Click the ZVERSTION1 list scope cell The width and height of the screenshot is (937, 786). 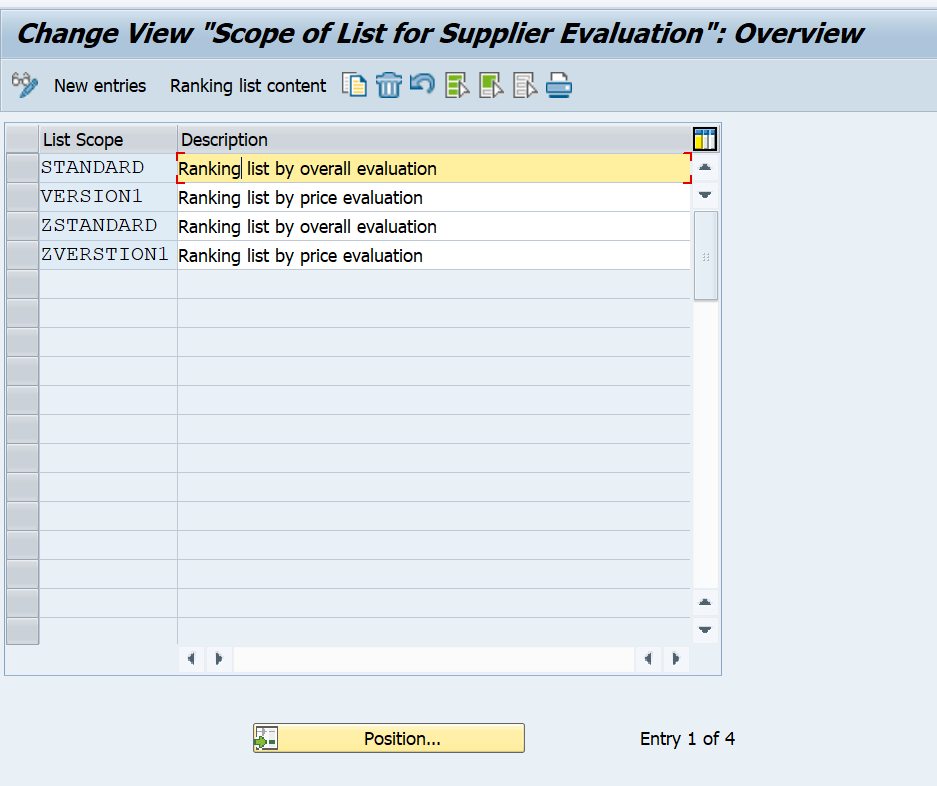click(108, 255)
